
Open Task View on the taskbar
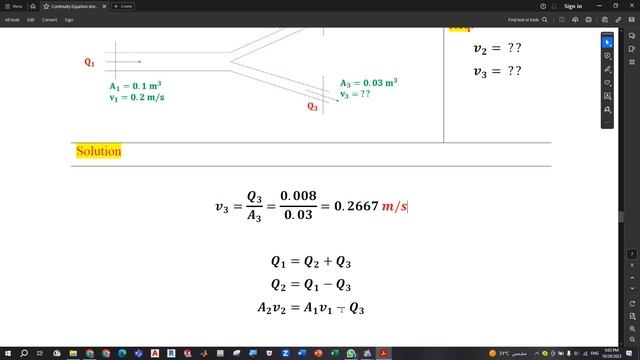click(40, 353)
